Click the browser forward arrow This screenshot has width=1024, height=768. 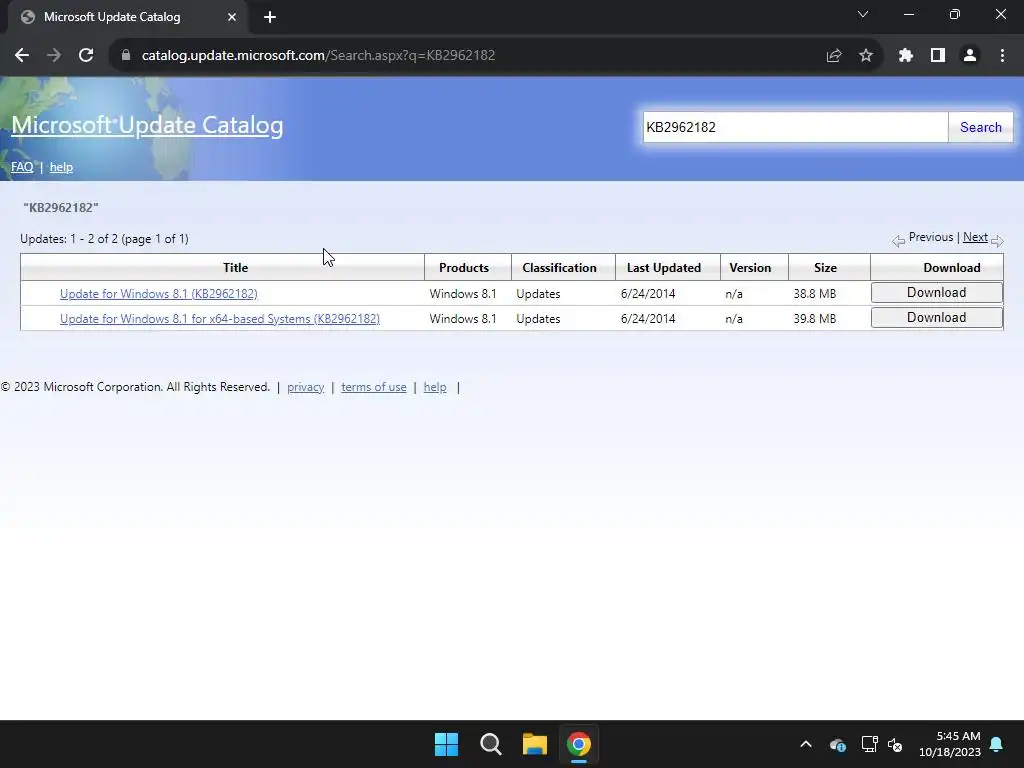coord(54,56)
